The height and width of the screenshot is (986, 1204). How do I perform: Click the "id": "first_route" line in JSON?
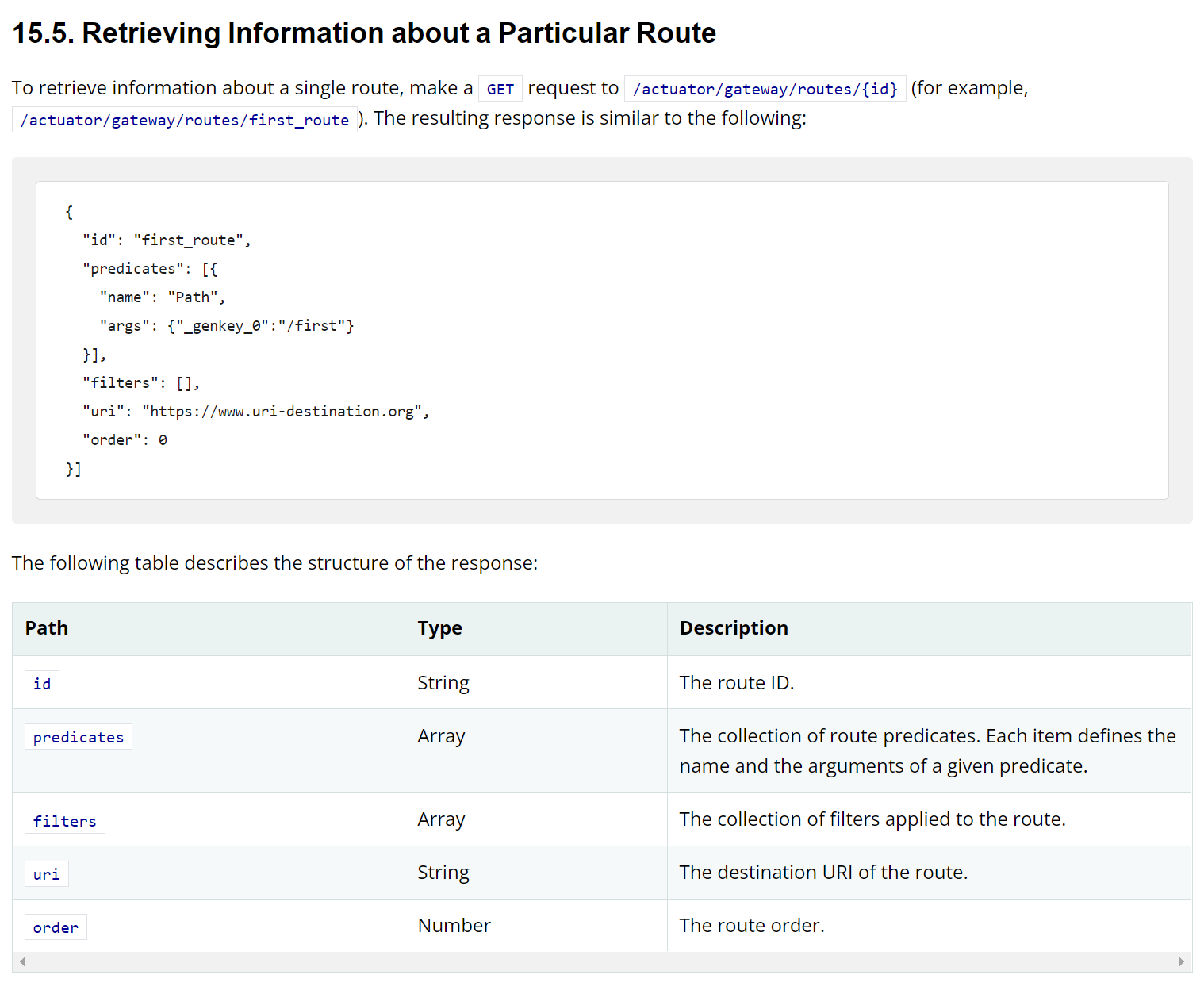coord(167,240)
